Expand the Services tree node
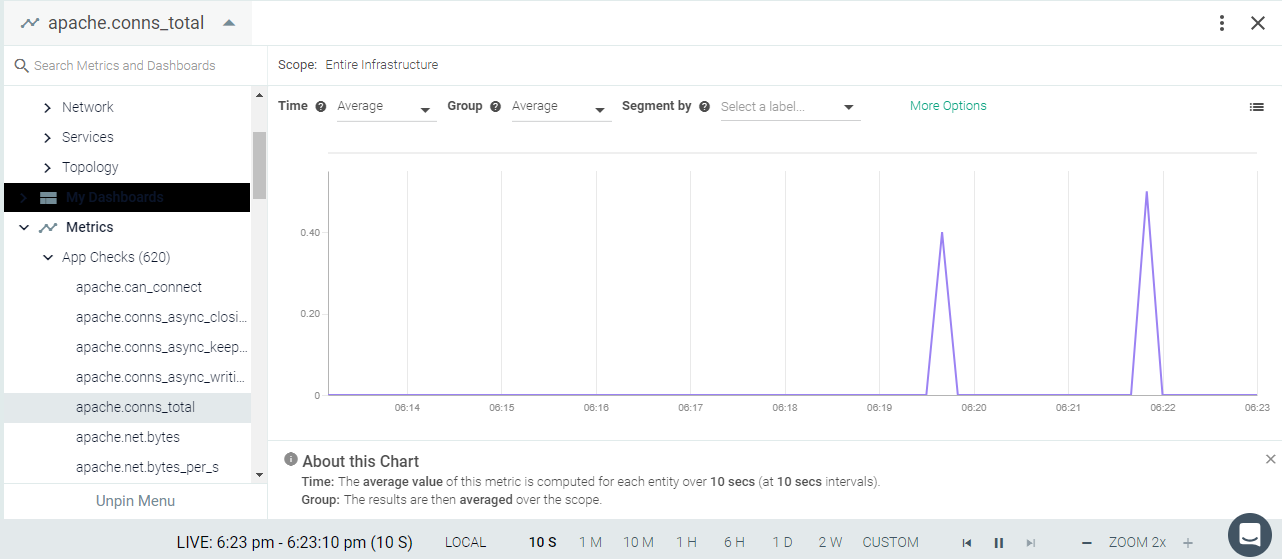Viewport: 1282px width, 559px height. 47,137
